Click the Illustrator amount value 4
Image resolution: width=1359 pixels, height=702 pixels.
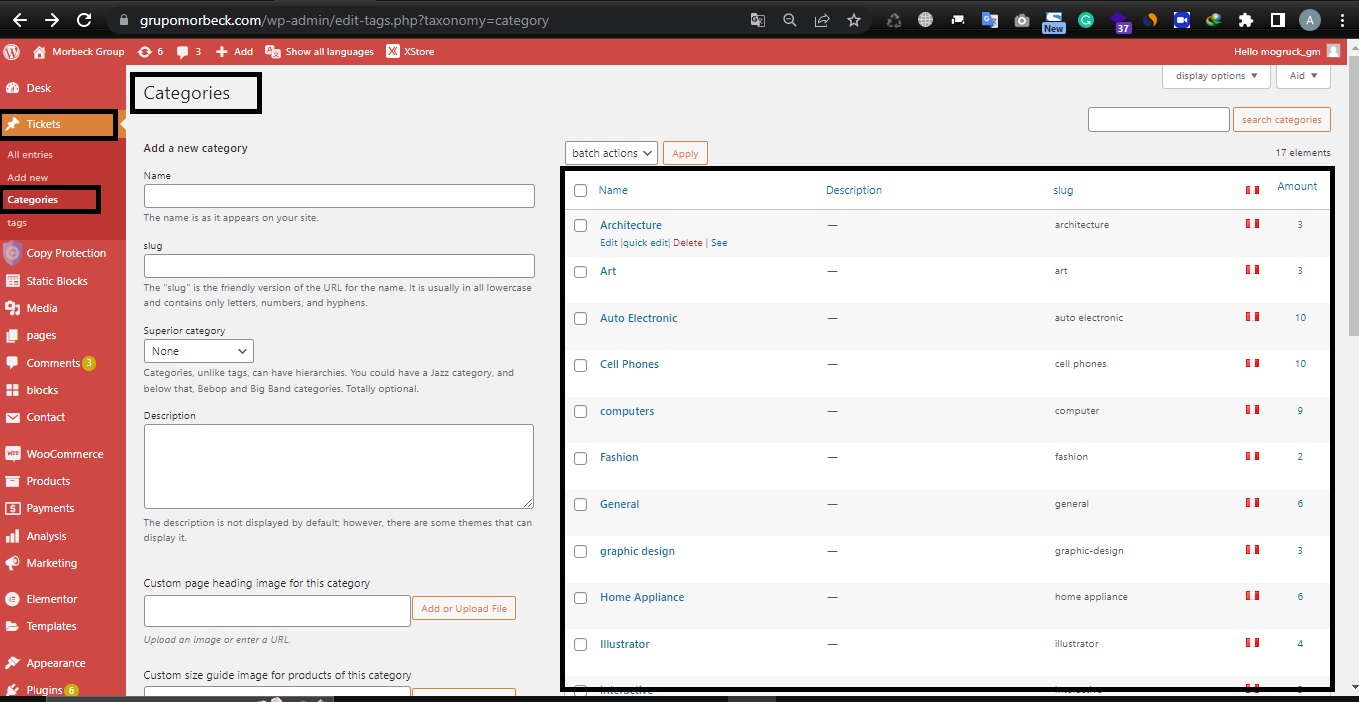1300,644
